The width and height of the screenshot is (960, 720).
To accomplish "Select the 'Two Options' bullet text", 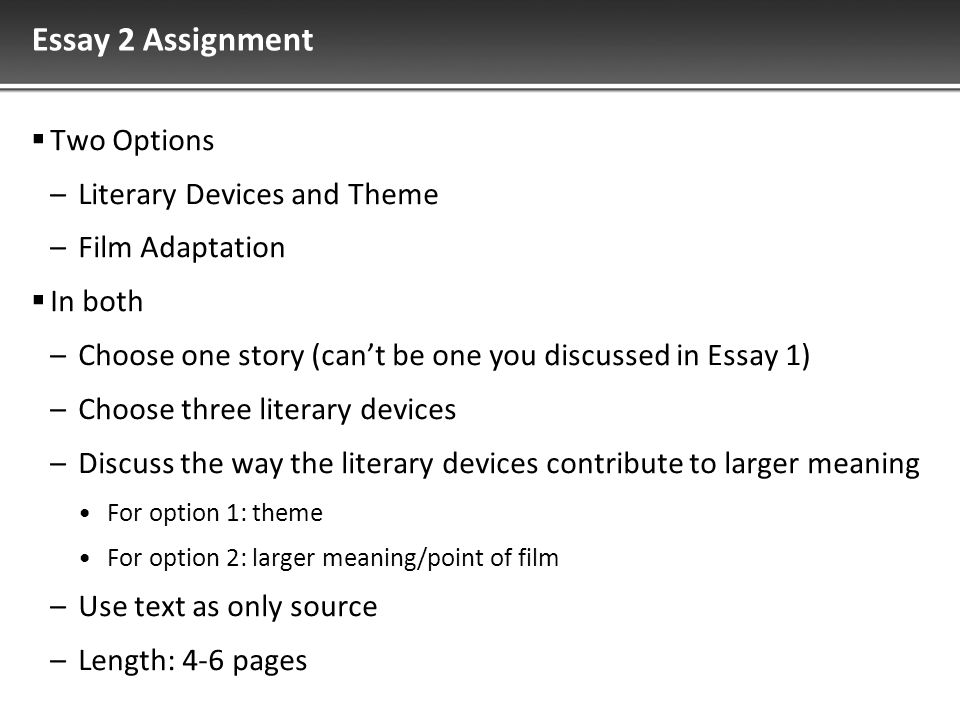I will tap(132, 141).
